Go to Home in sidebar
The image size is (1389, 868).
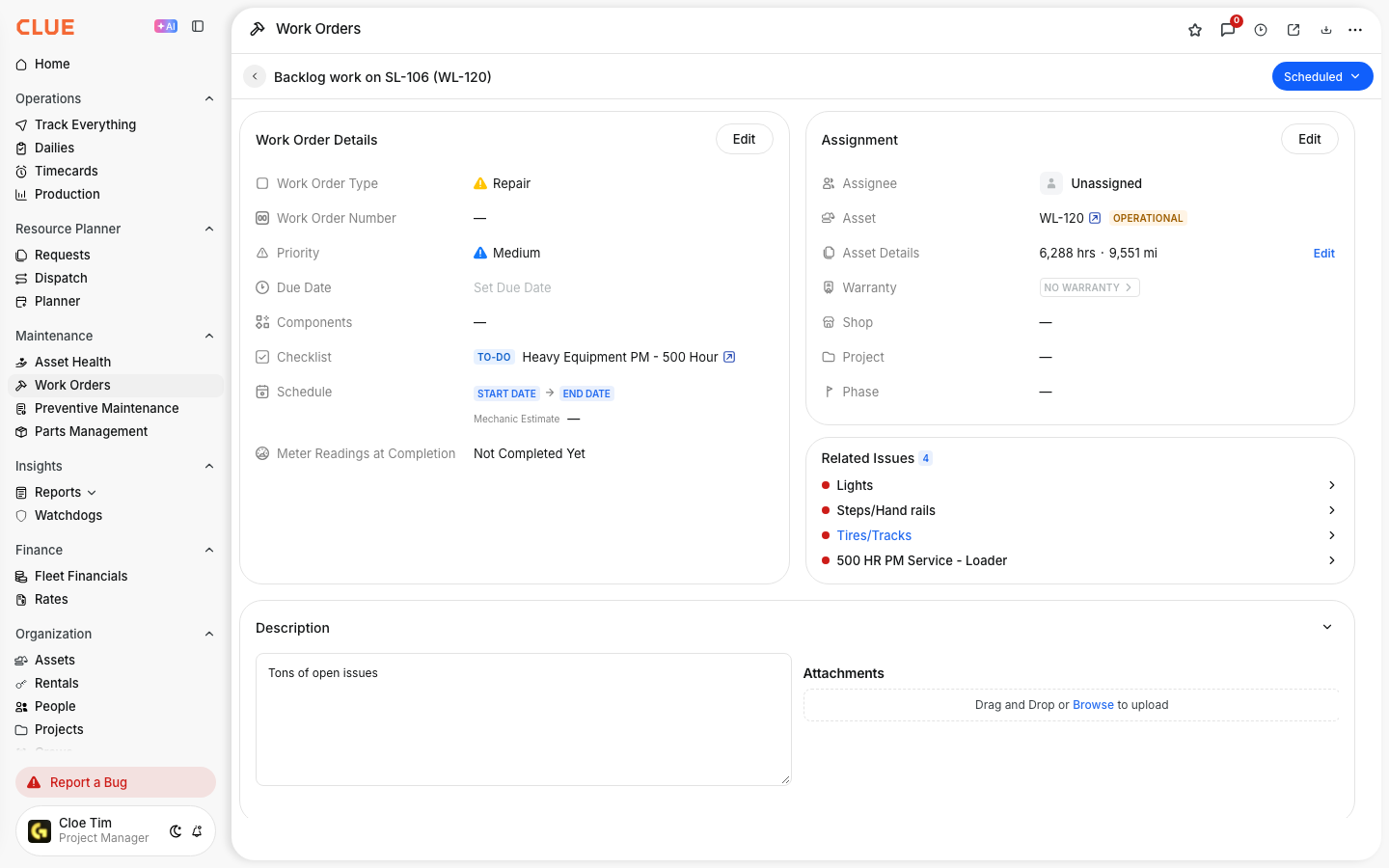[52, 64]
